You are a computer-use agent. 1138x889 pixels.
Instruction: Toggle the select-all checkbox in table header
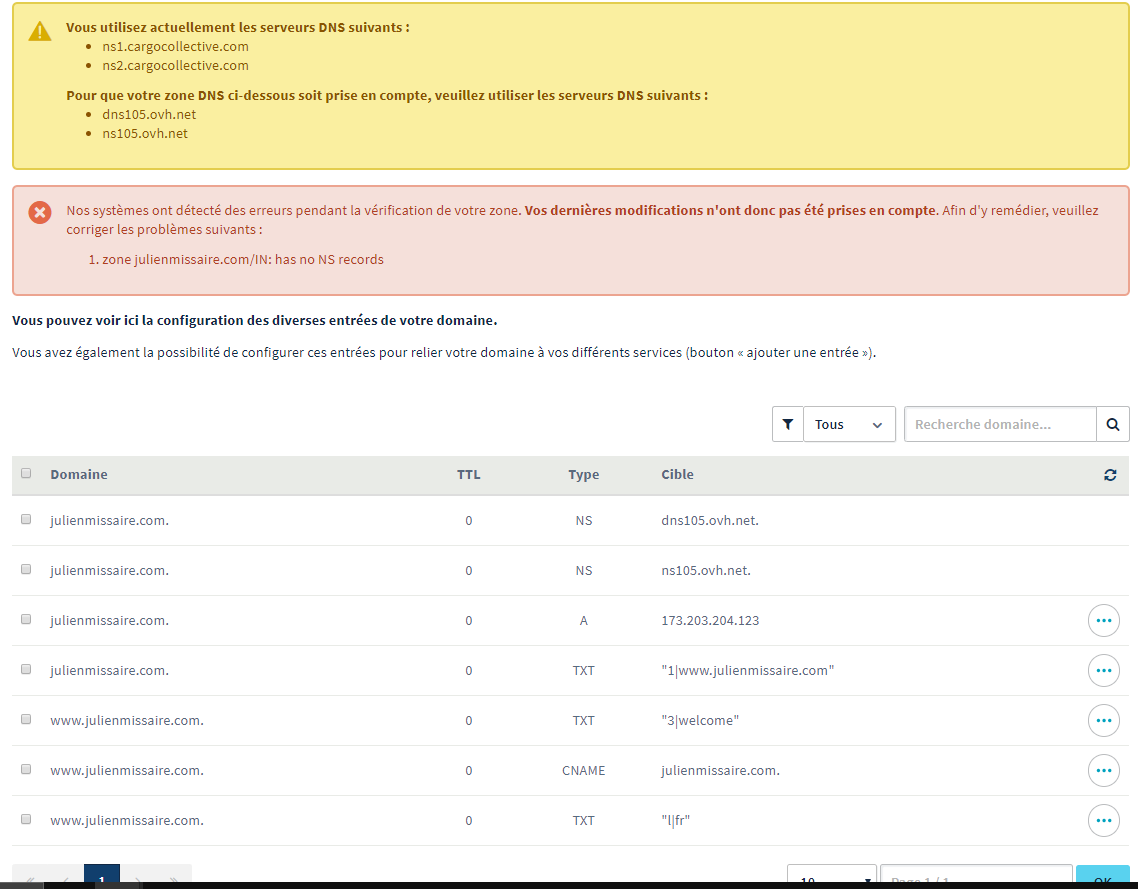point(26,474)
